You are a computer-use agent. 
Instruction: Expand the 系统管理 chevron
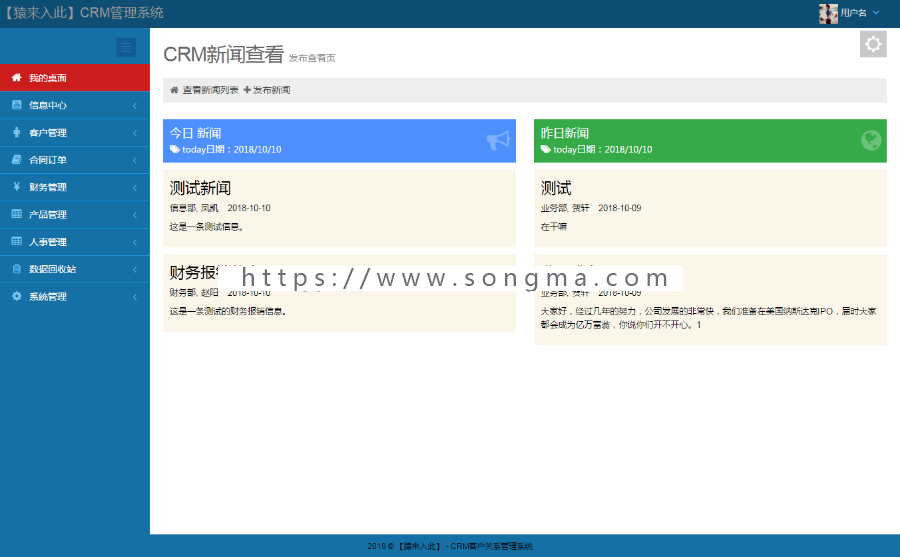click(x=135, y=297)
